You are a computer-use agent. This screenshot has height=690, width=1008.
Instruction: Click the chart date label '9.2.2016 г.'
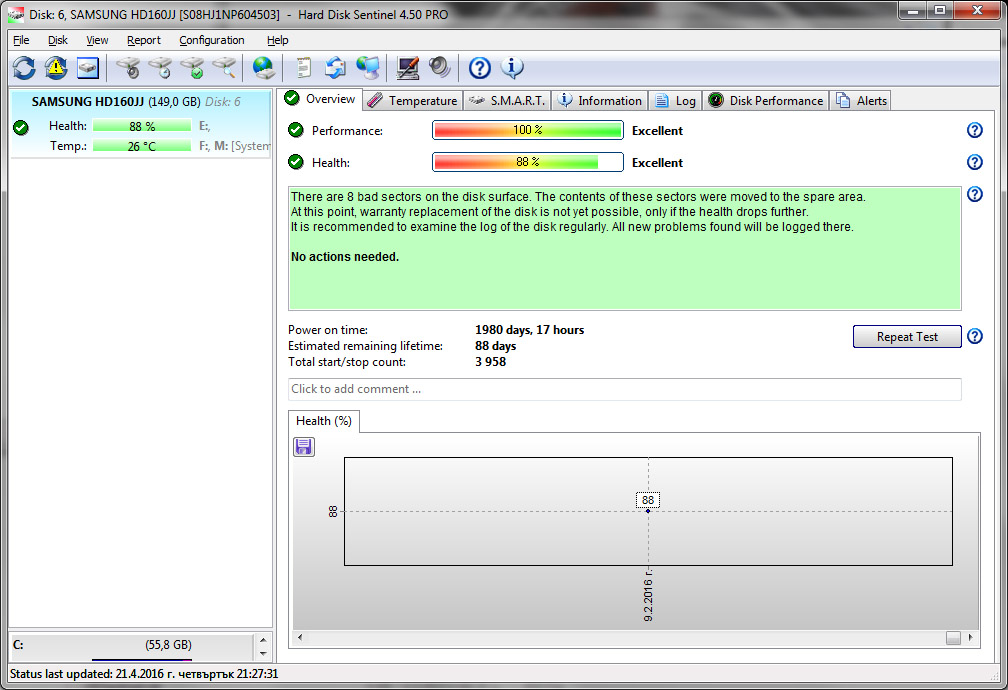point(648,594)
